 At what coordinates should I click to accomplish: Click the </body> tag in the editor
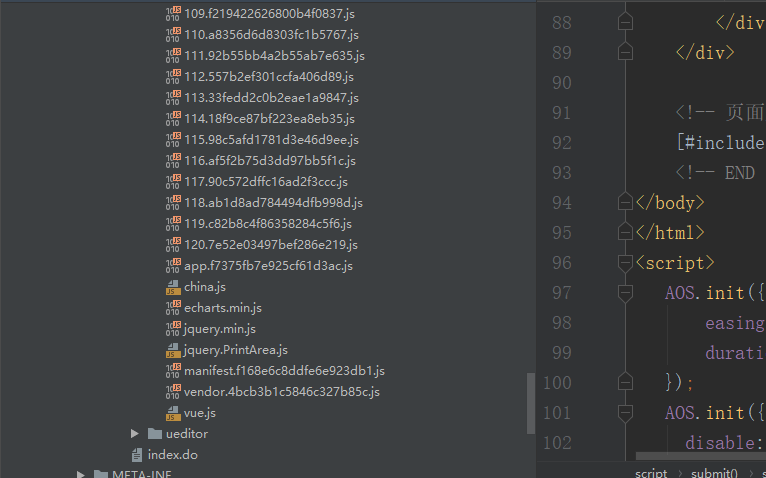click(x=670, y=202)
